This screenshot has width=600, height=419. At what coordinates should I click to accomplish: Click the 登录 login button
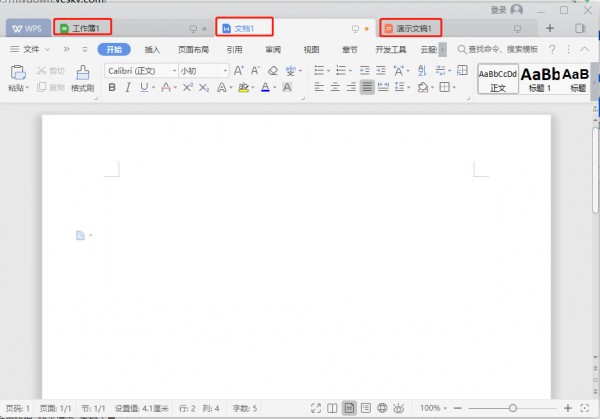point(498,9)
